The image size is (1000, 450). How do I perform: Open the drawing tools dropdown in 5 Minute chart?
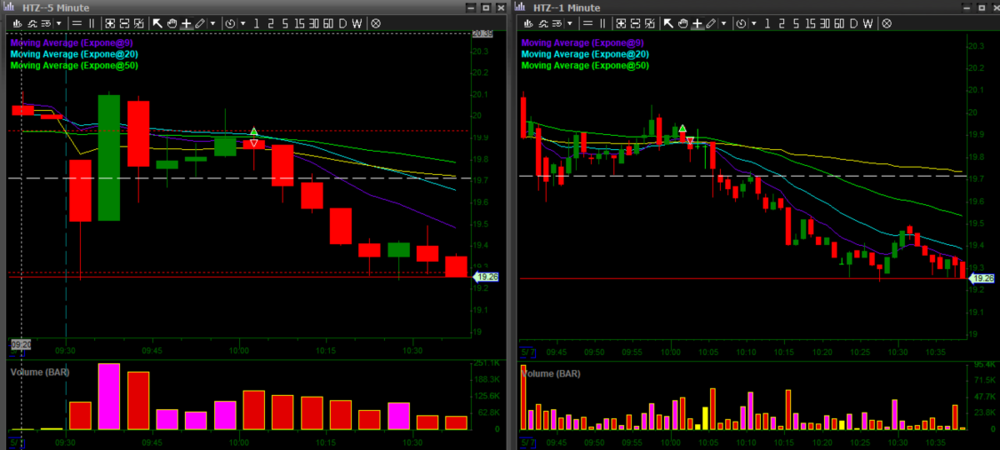tap(213, 22)
